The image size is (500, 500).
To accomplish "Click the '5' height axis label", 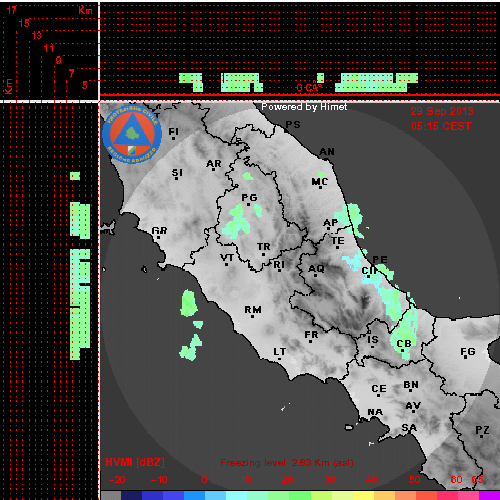I will point(85,85).
